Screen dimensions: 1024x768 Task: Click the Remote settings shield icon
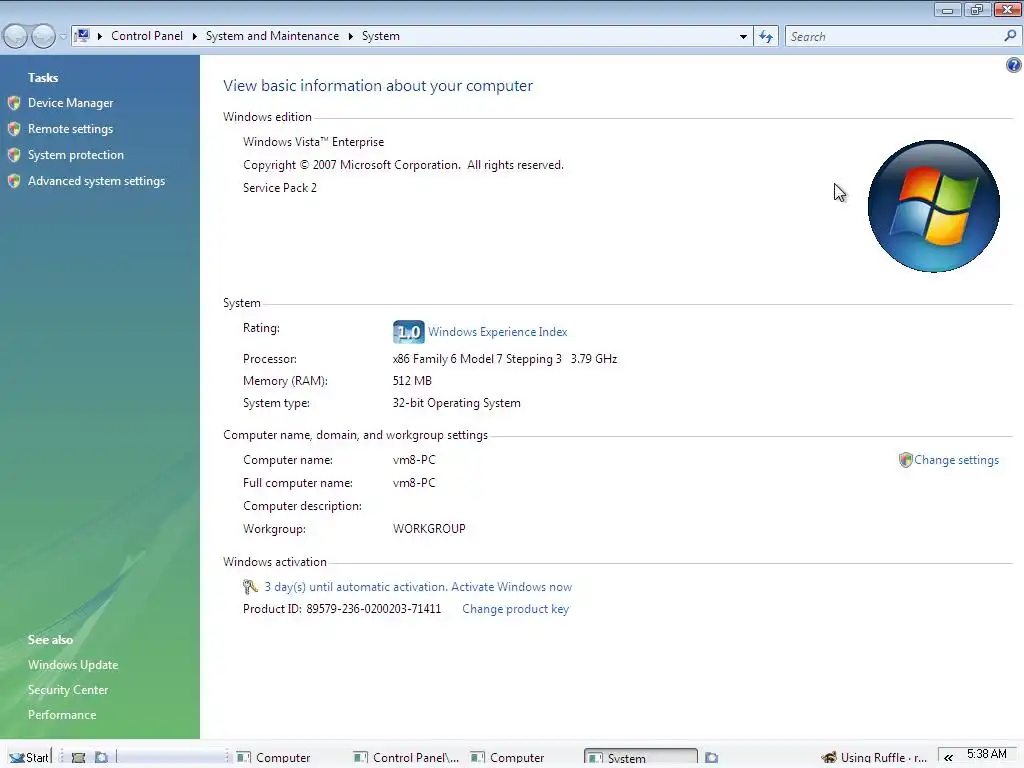point(14,129)
